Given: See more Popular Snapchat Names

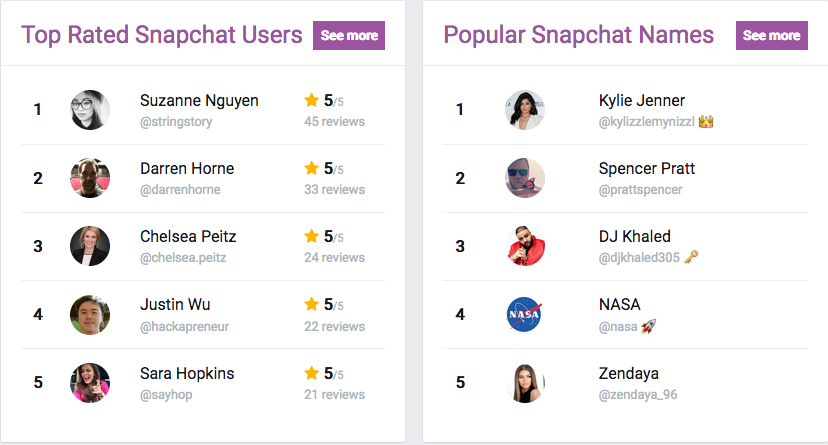Looking at the screenshot, I should pos(771,35).
